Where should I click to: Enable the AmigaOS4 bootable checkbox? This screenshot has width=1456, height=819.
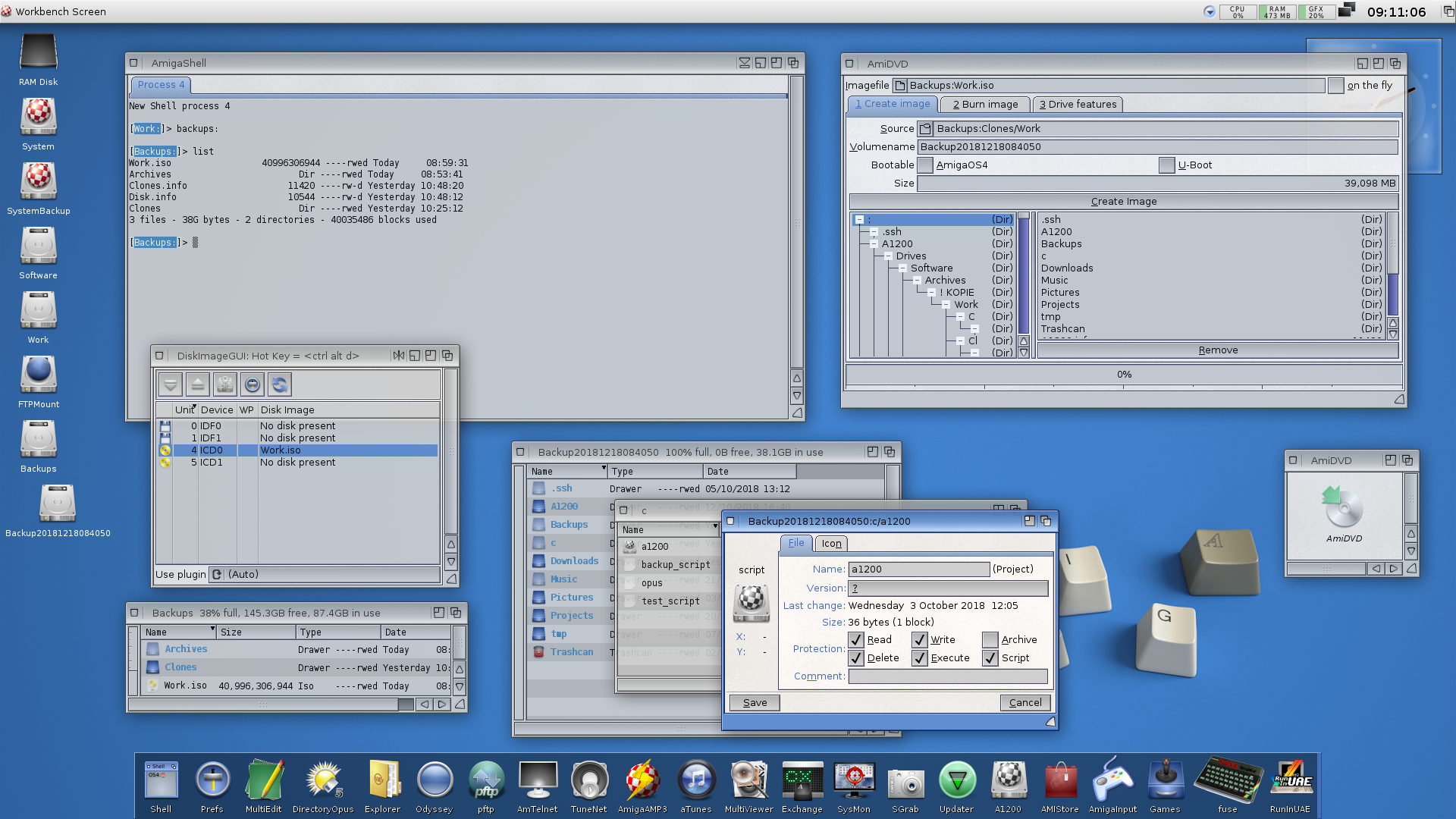click(x=925, y=165)
